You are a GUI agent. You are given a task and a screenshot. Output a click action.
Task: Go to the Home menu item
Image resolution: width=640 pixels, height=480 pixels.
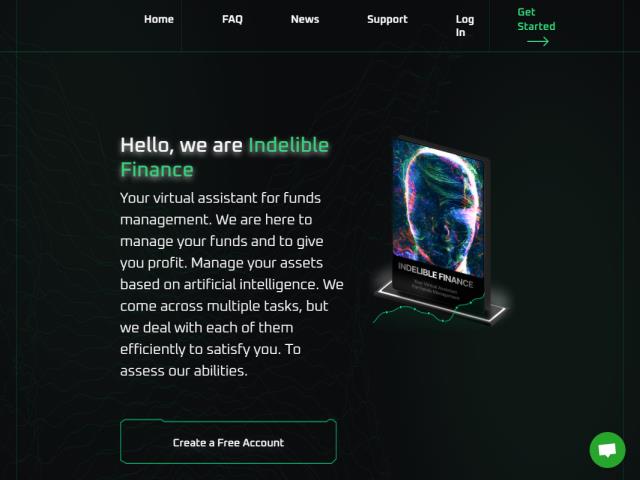pyautogui.click(x=159, y=19)
